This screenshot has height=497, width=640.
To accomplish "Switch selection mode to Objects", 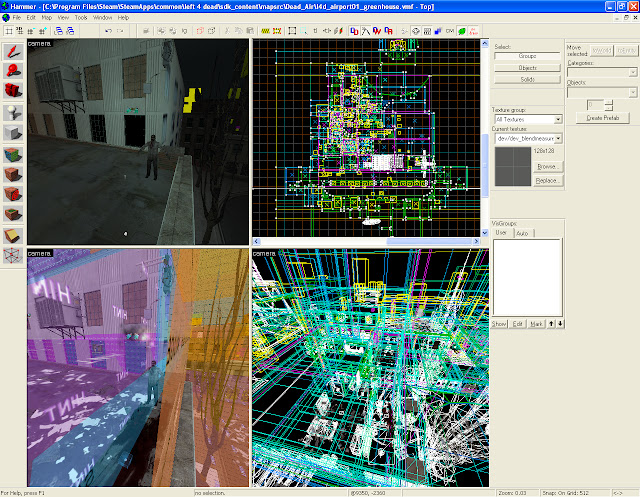I will click(527, 68).
